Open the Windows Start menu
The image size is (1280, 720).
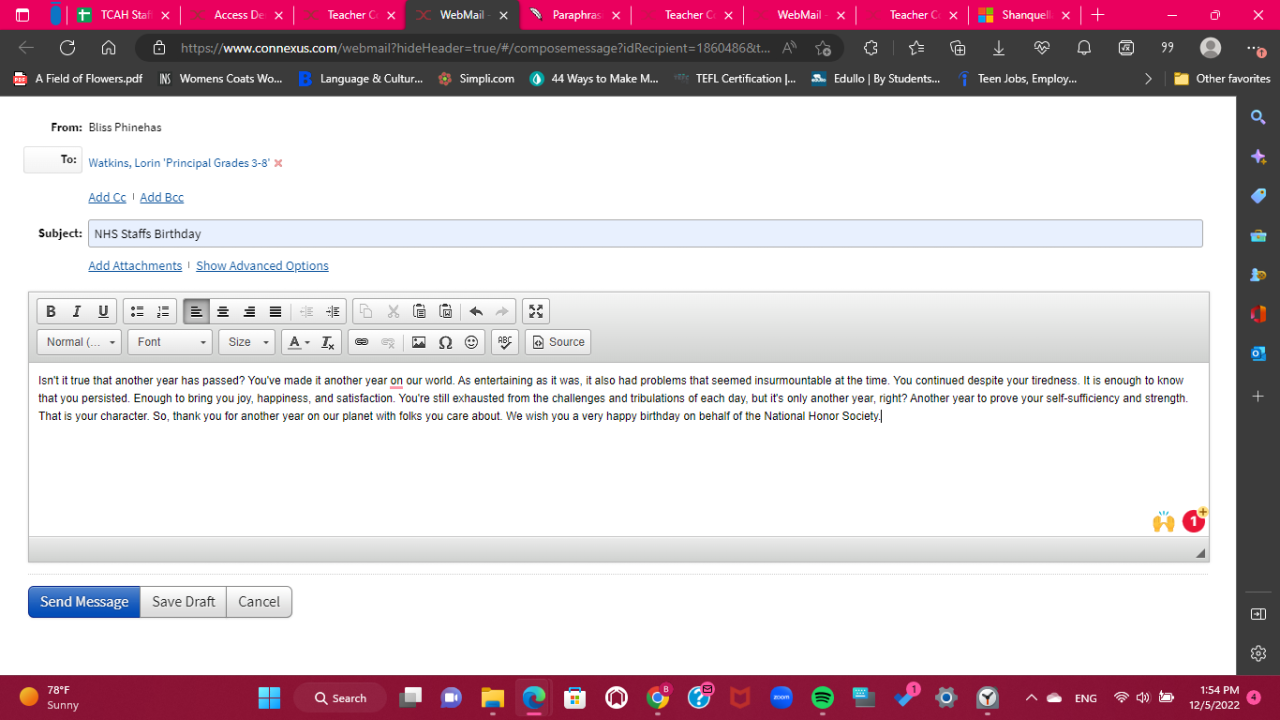(x=269, y=698)
